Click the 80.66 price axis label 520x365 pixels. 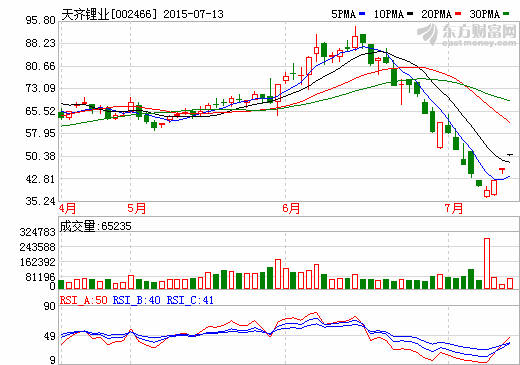(x=41, y=66)
